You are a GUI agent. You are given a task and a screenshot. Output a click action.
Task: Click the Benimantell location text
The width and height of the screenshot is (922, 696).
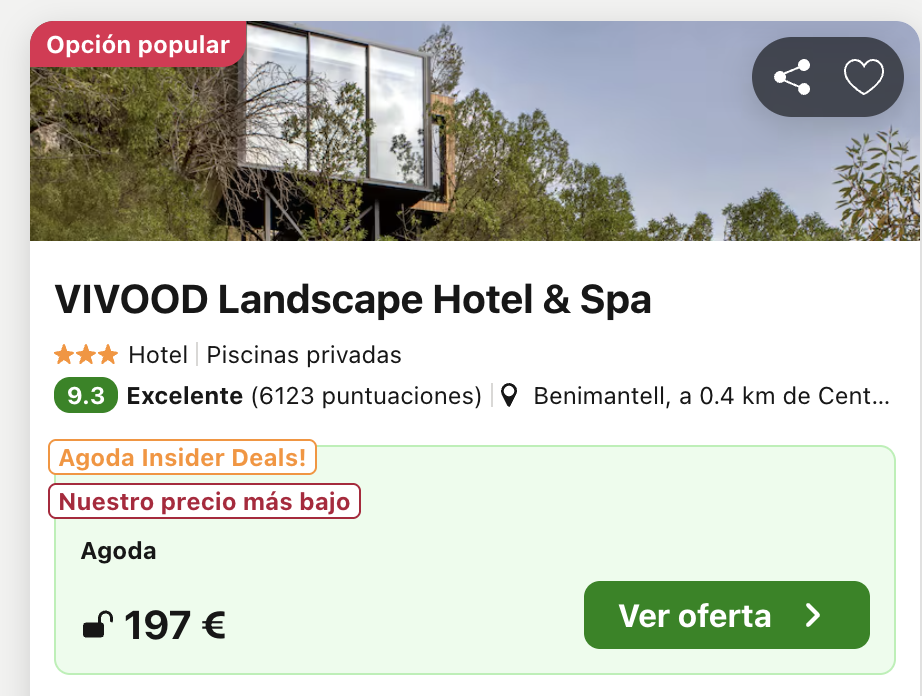[711, 396]
